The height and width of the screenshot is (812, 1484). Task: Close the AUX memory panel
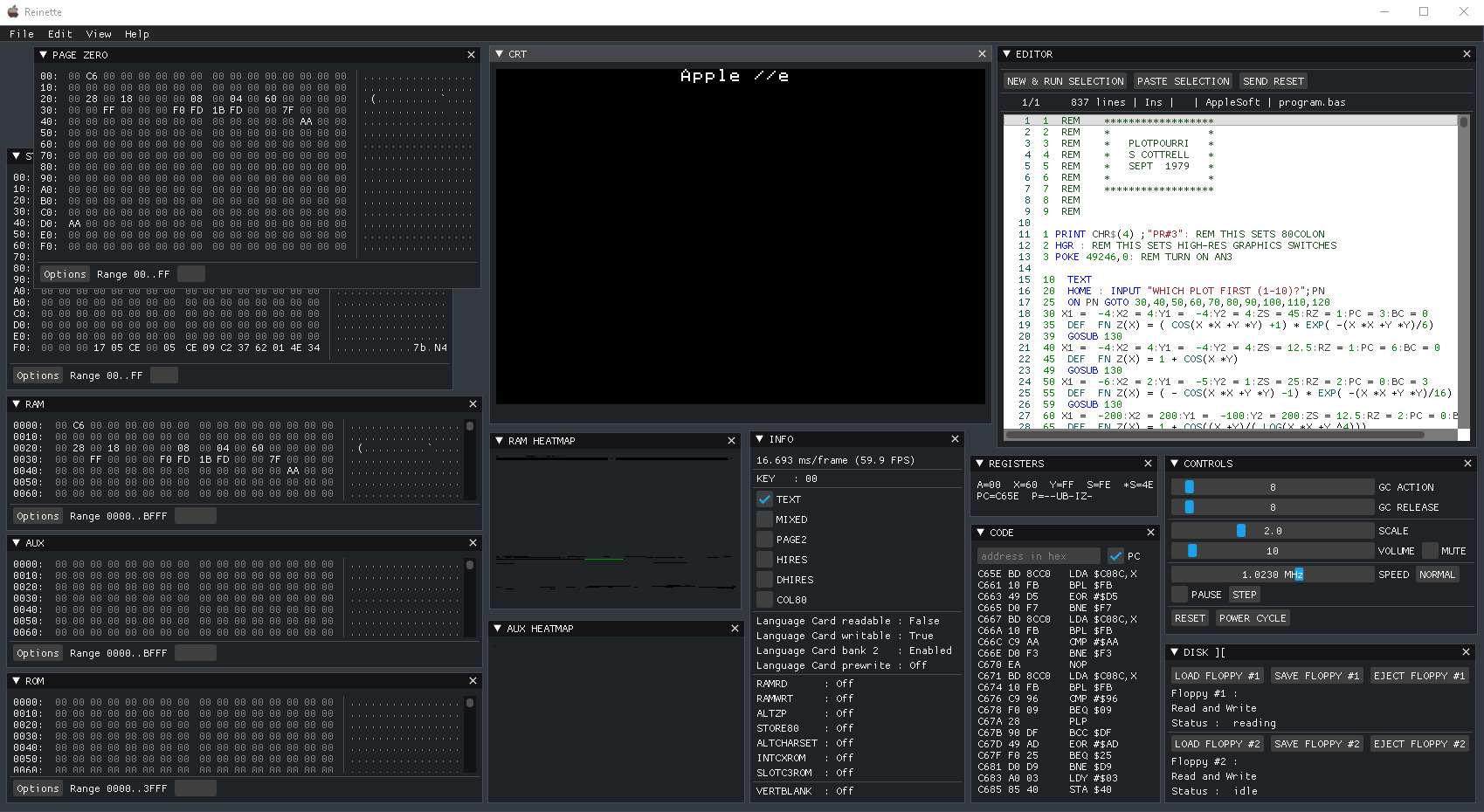point(473,543)
